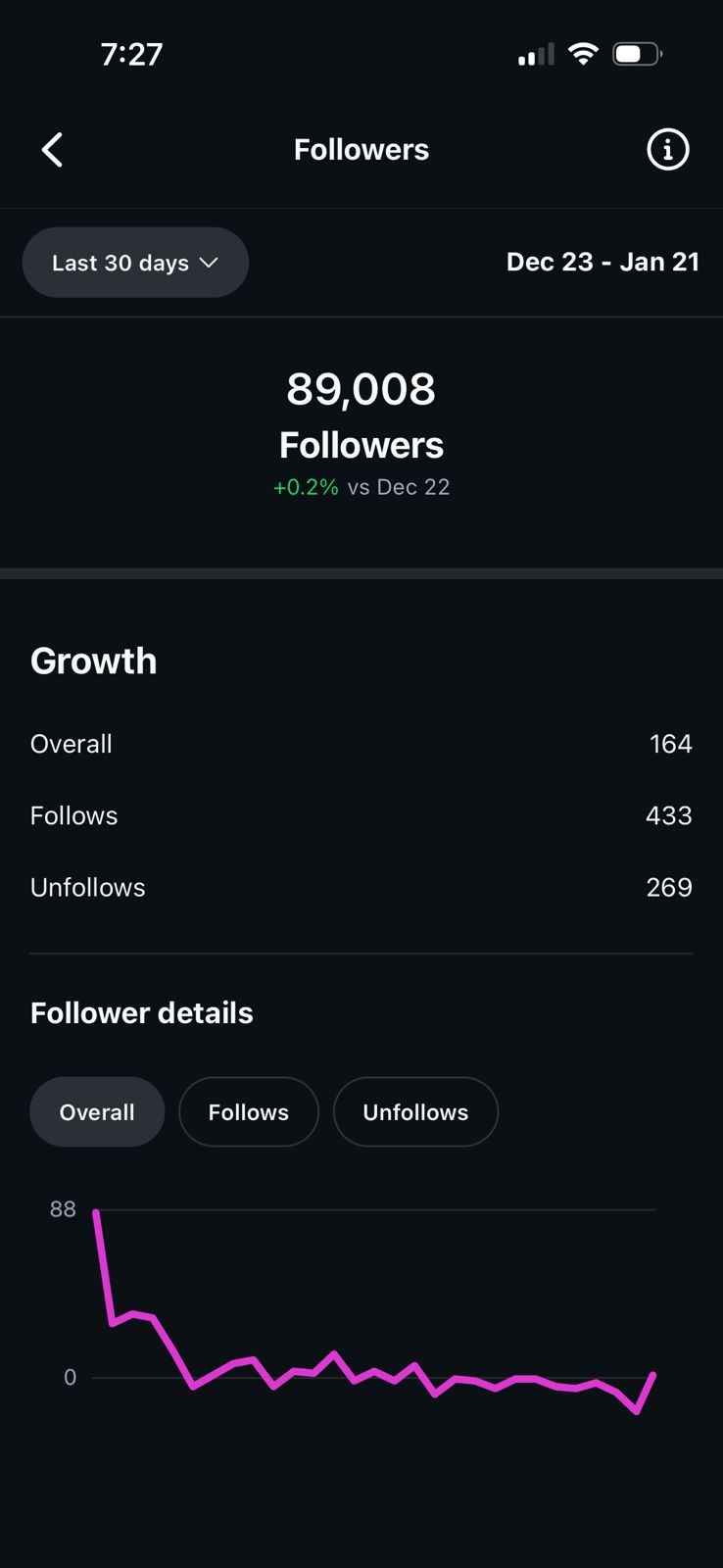The width and height of the screenshot is (723, 1568).
Task: Tap the +0.2% vs Dec 22 change text
Action: tap(361, 487)
